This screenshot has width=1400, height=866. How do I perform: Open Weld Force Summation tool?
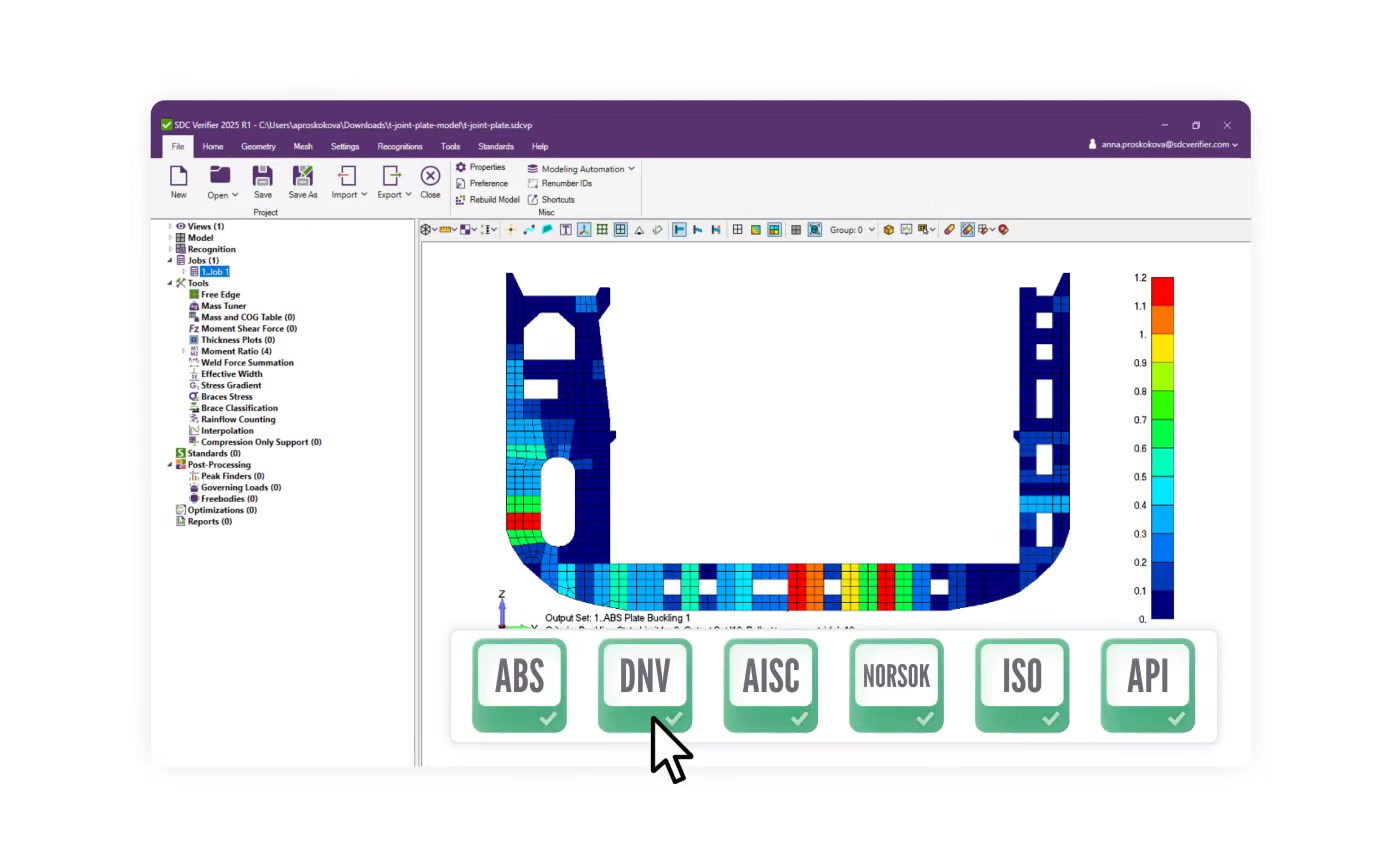point(241,363)
